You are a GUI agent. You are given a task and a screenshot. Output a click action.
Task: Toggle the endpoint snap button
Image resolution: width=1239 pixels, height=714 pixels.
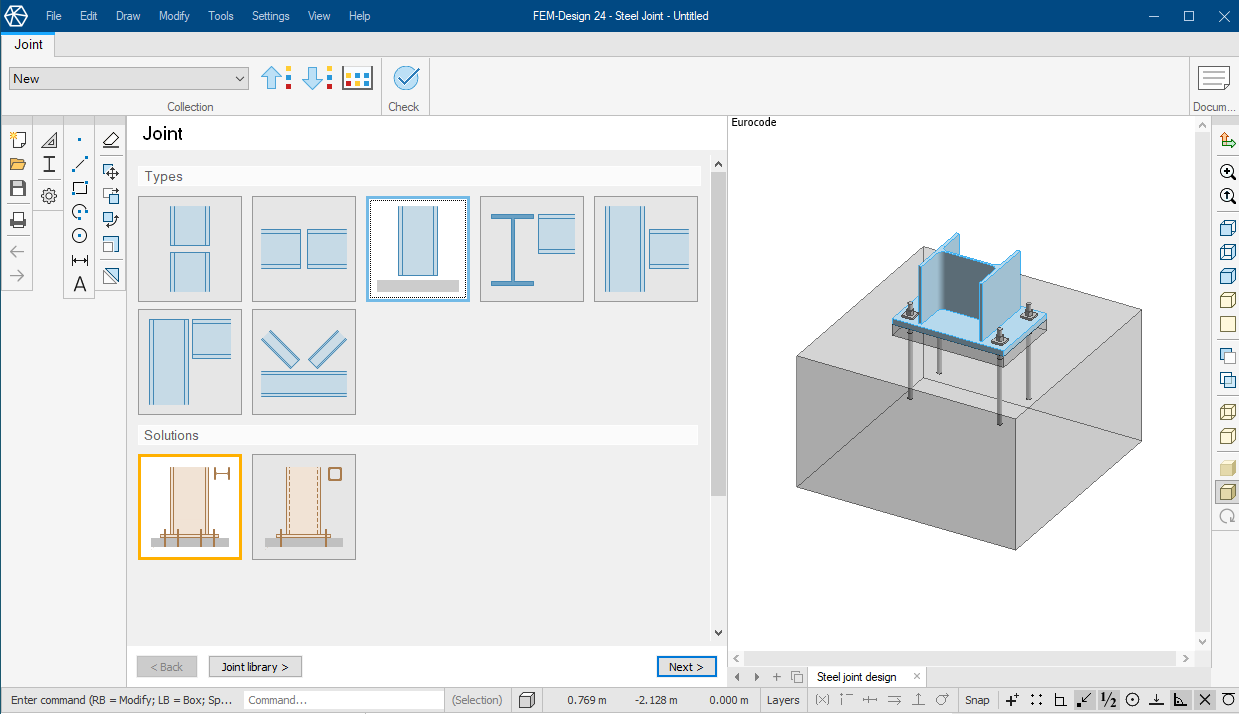coord(1084,700)
